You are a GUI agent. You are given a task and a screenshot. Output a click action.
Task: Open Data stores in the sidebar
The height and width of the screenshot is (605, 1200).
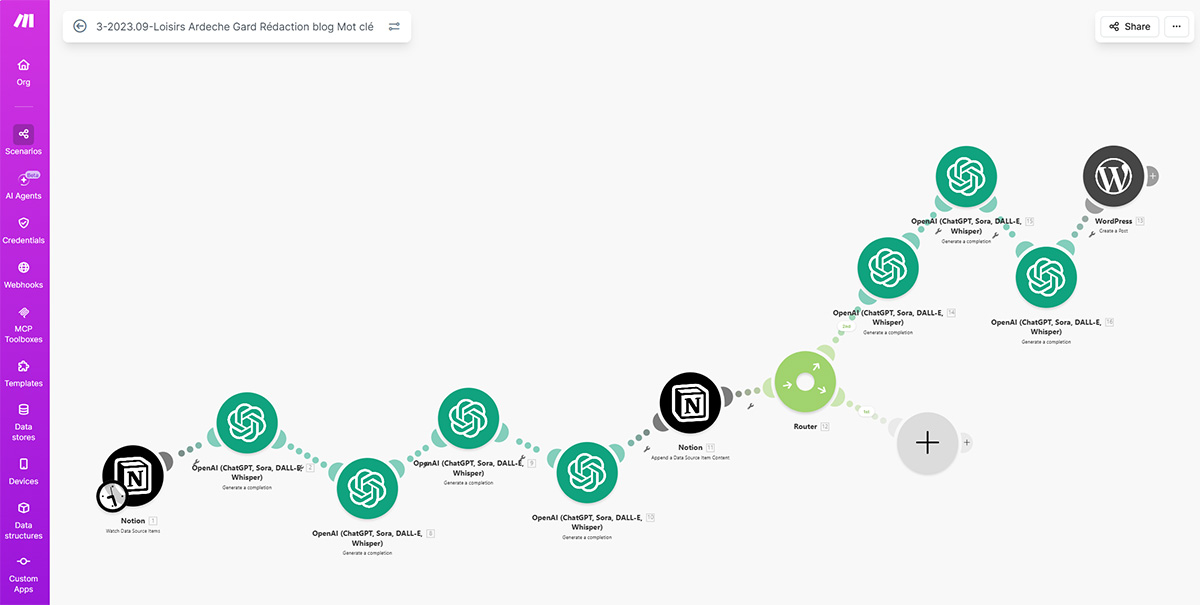(x=23, y=422)
